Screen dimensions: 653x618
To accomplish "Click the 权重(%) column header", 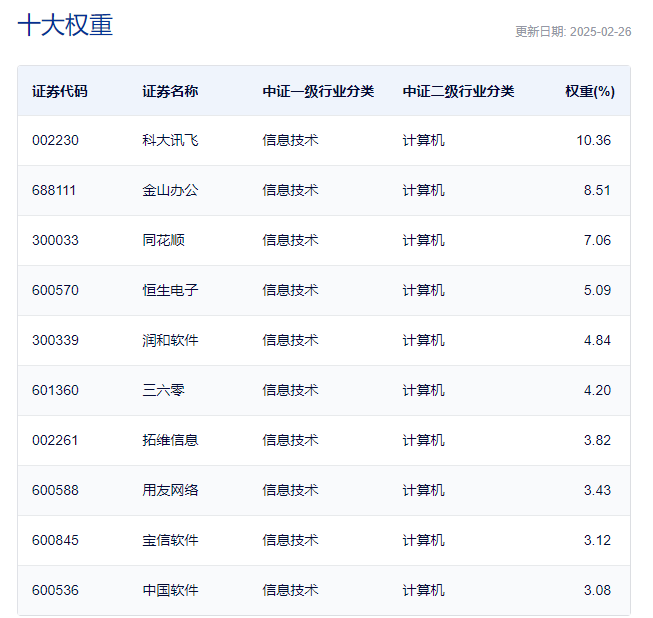I will pos(590,91).
